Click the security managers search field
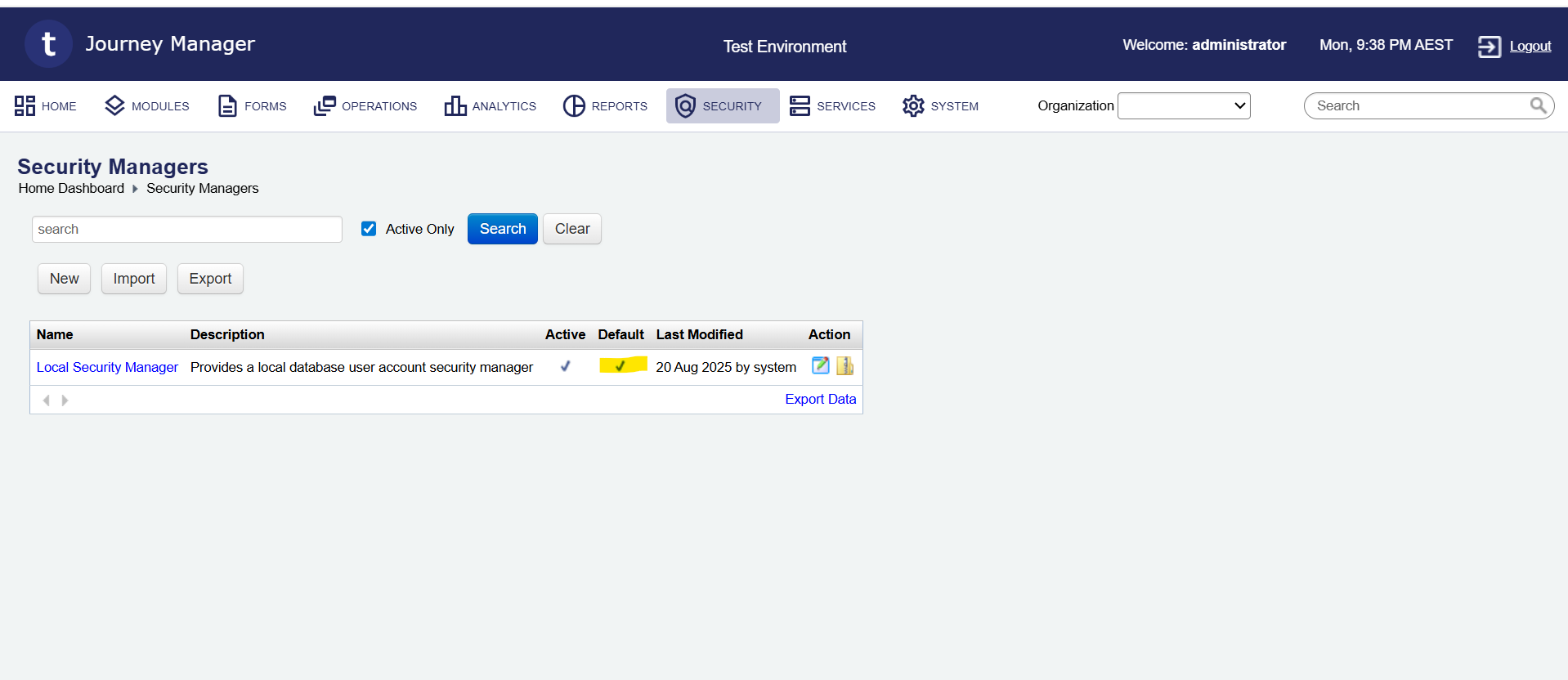Viewport: 1568px width, 680px height. pyautogui.click(x=186, y=230)
